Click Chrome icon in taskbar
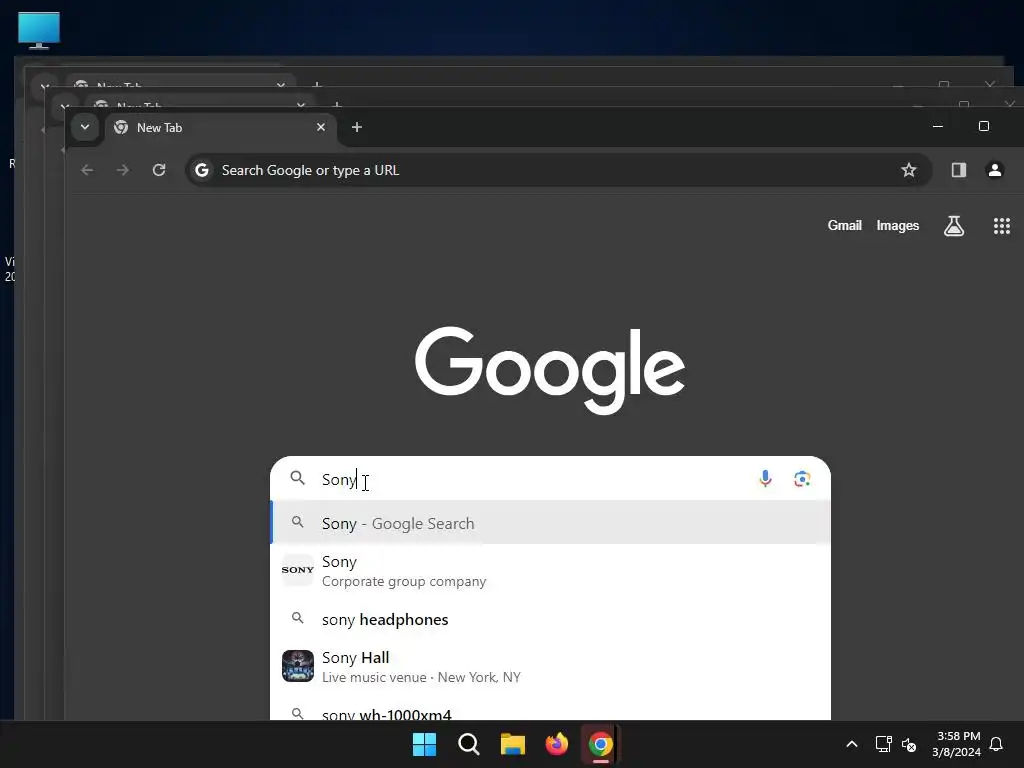The image size is (1024, 768). pyautogui.click(x=601, y=744)
